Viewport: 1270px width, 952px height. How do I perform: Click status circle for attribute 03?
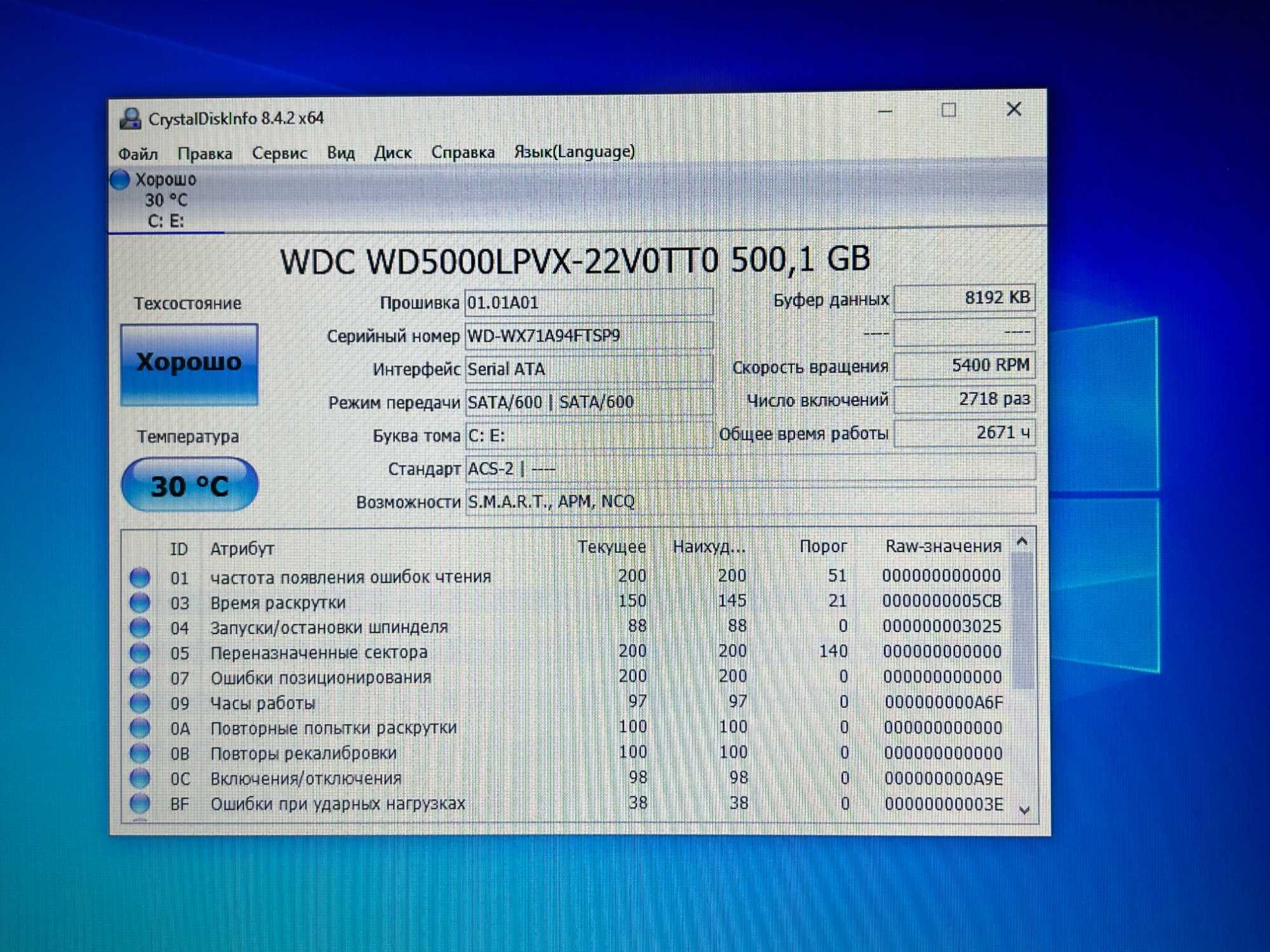(140, 602)
